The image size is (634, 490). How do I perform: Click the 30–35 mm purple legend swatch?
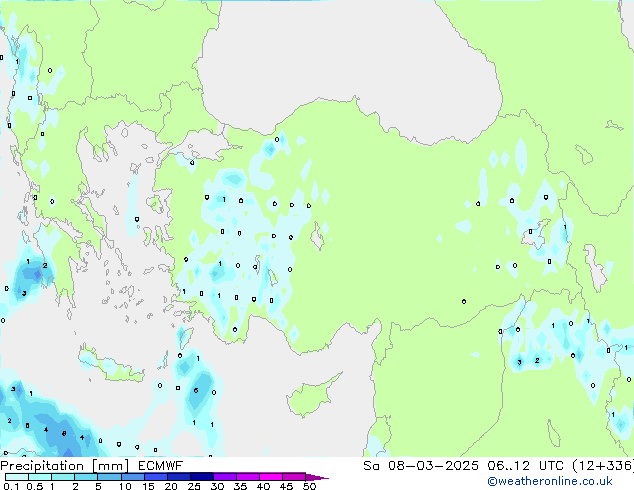(224, 477)
